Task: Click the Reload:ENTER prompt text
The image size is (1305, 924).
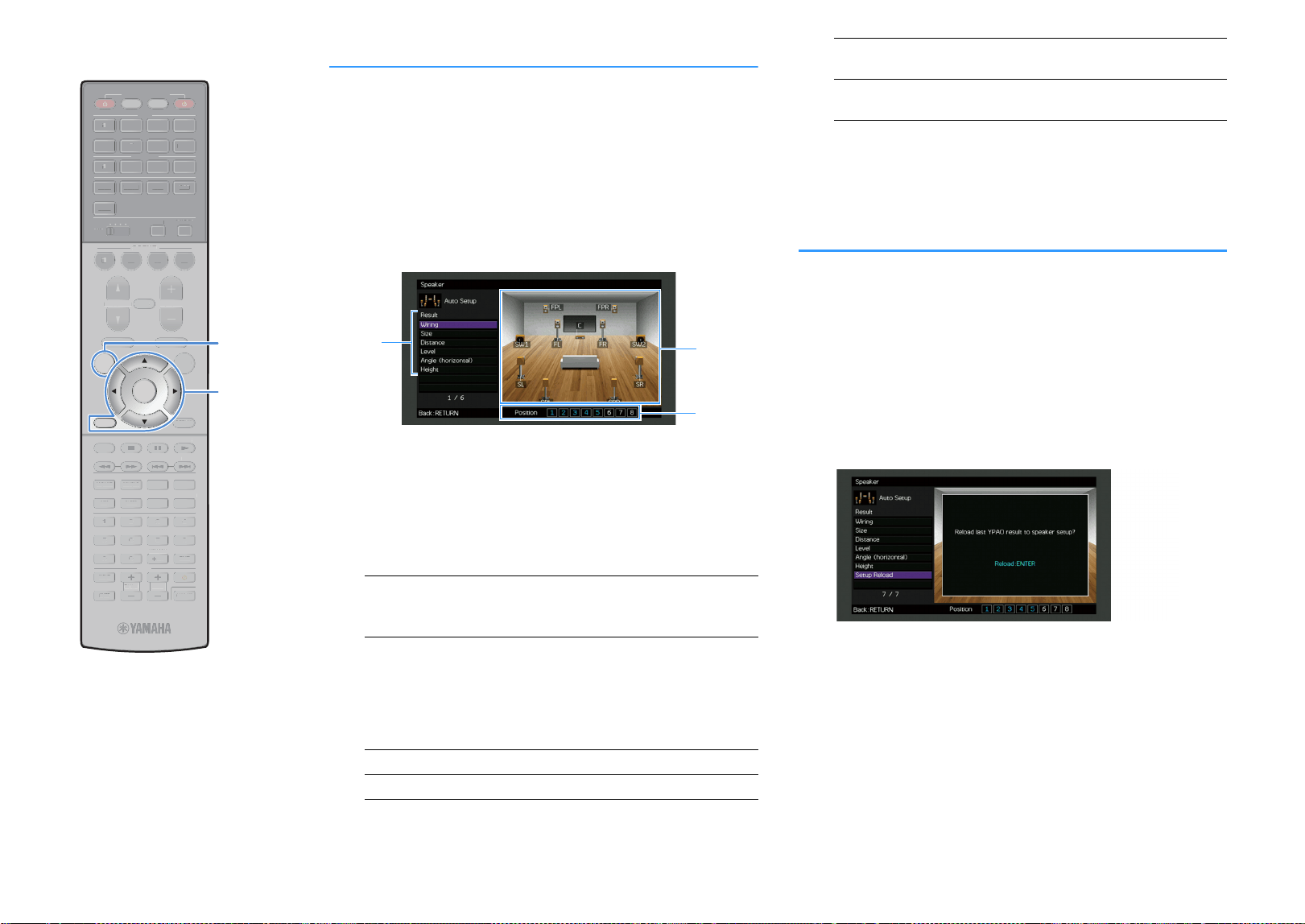Action: point(1014,563)
